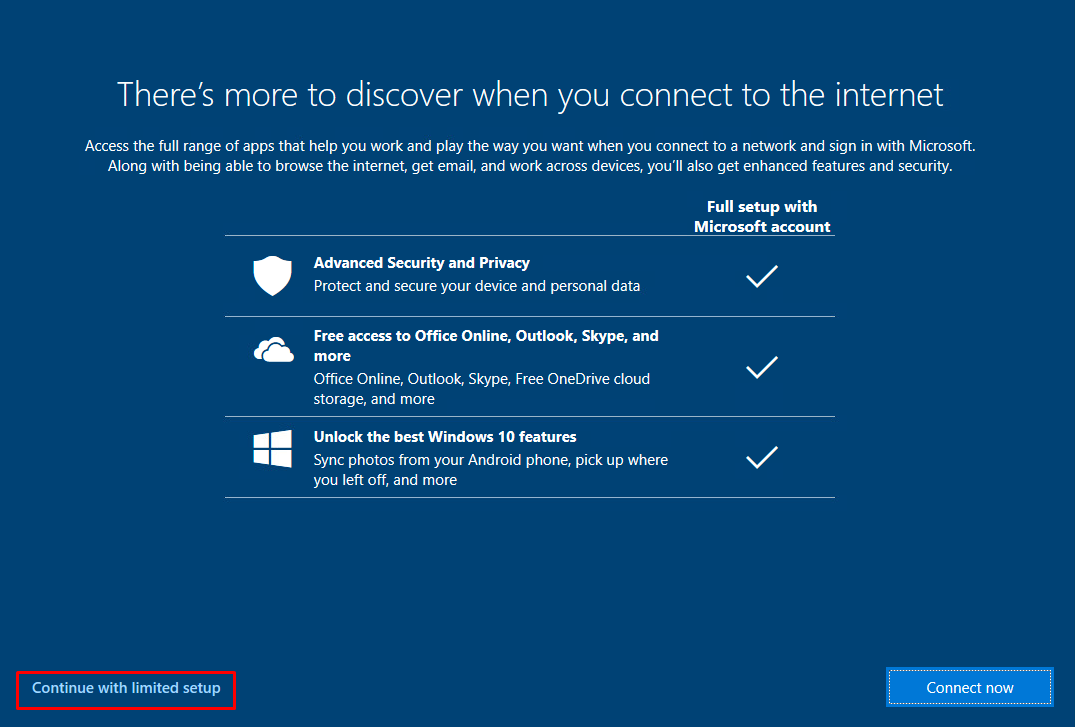Click checkmark for Free access to Office Online
The width and height of the screenshot is (1075, 727).
click(762, 367)
